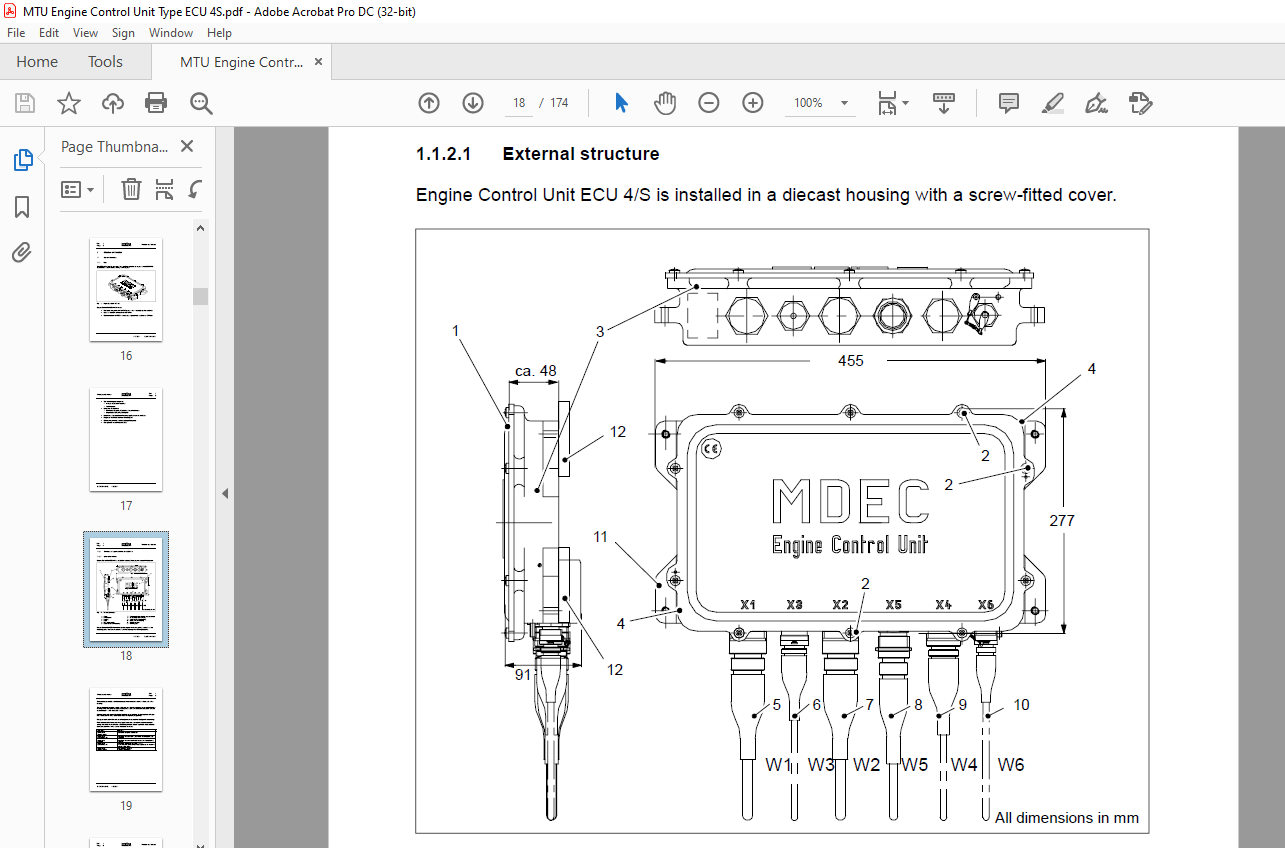Image resolution: width=1285 pixels, height=848 pixels.
Task: Open the Page Thumbnails panel from the sidebar
Action: pos(22,160)
